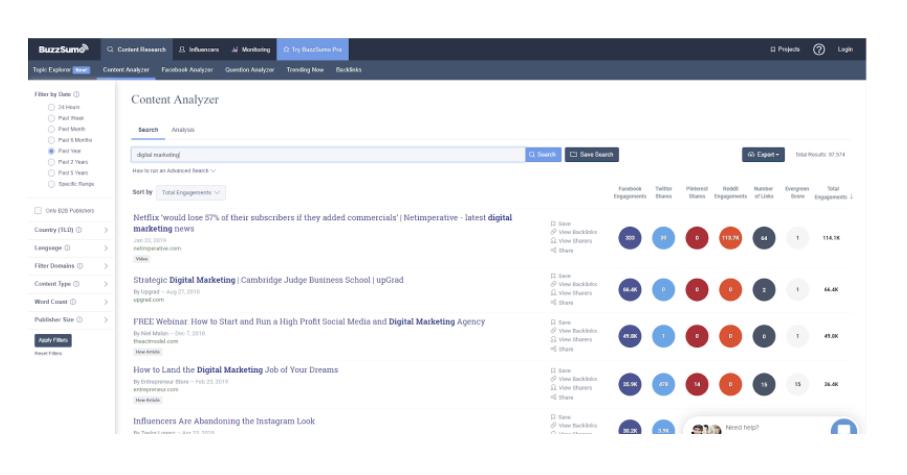This screenshot has width=907, height=475.
Task: Click the evergreen score circle for Dream Job article
Action: (798, 384)
